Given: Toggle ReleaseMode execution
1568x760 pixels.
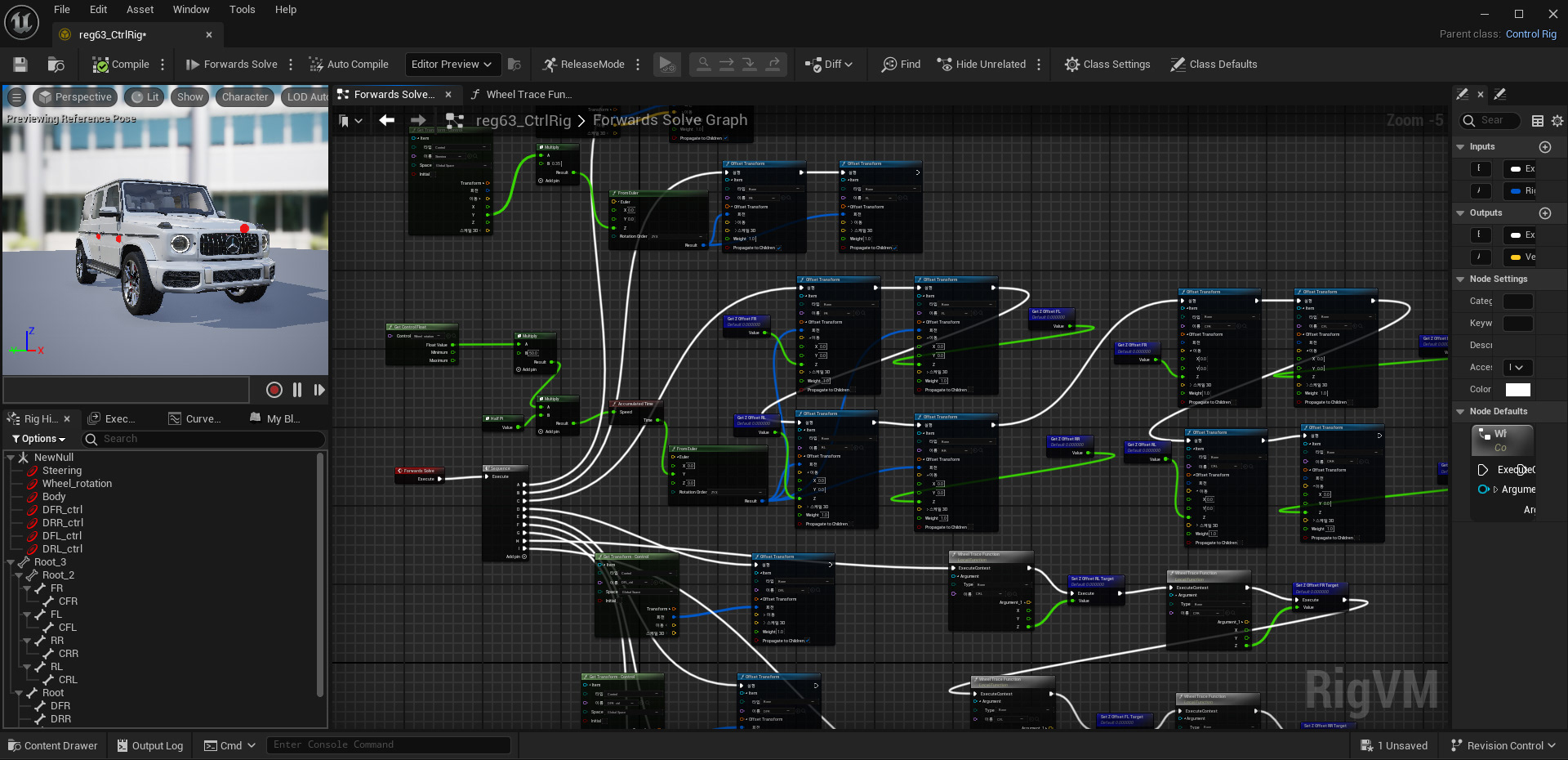Looking at the screenshot, I should pyautogui.click(x=584, y=65).
